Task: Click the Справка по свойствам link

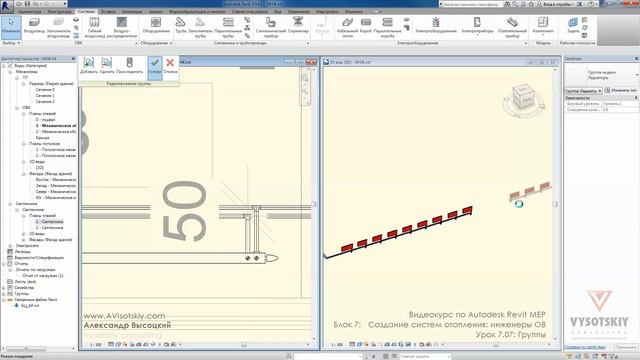Action: click(584, 347)
